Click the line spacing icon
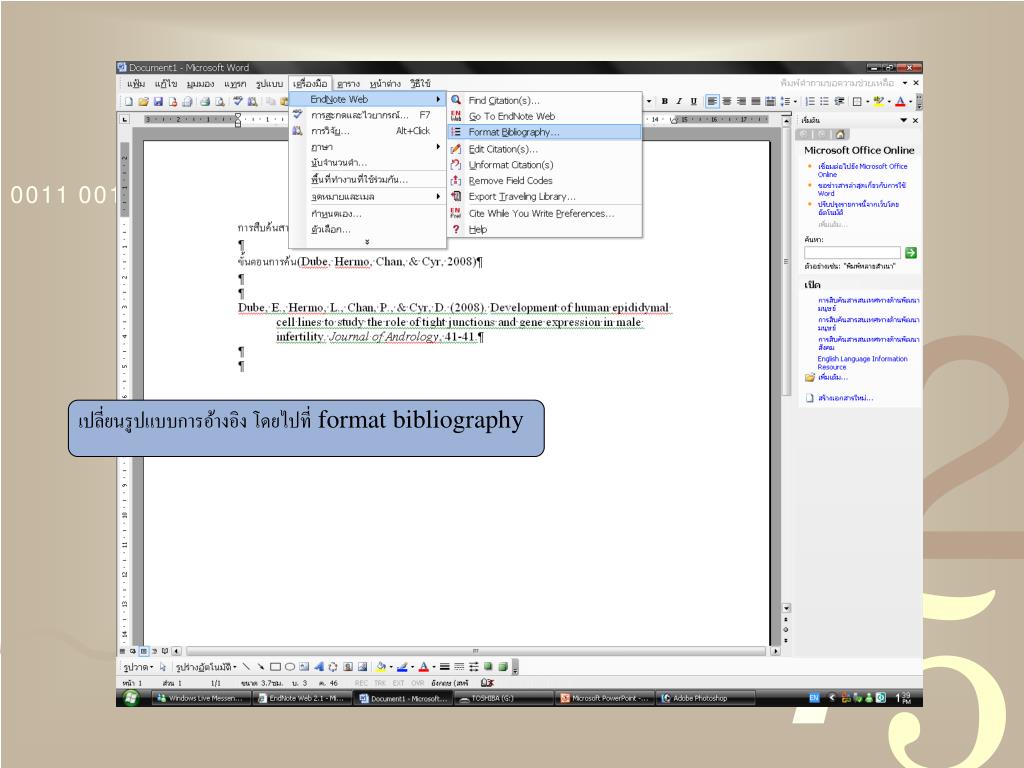Image resolution: width=1024 pixels, height=768 pixels. (x=785, y=101)
